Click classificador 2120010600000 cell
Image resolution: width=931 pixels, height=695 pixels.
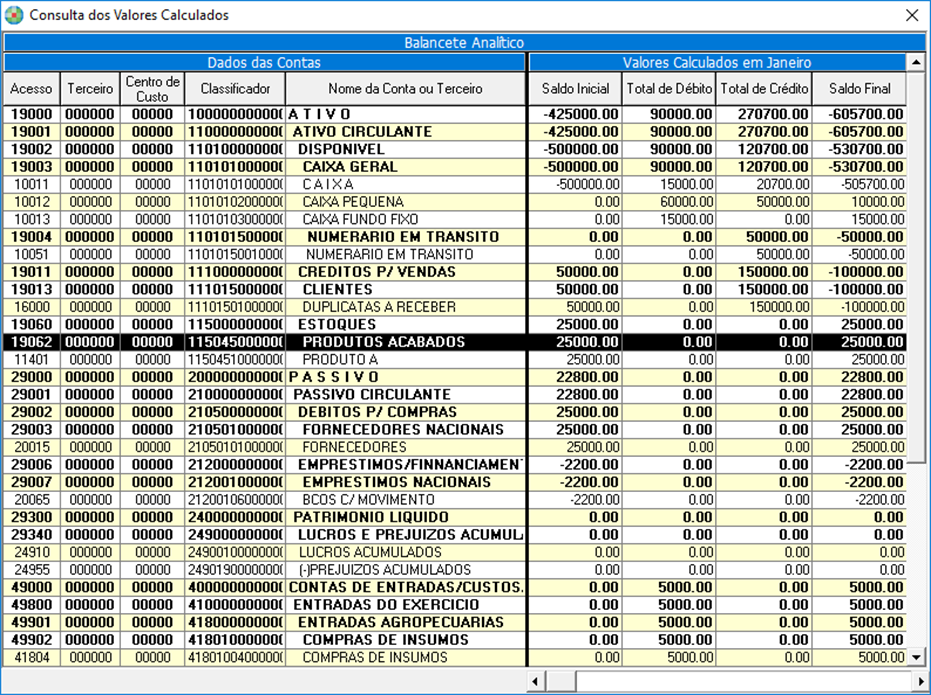235,500
